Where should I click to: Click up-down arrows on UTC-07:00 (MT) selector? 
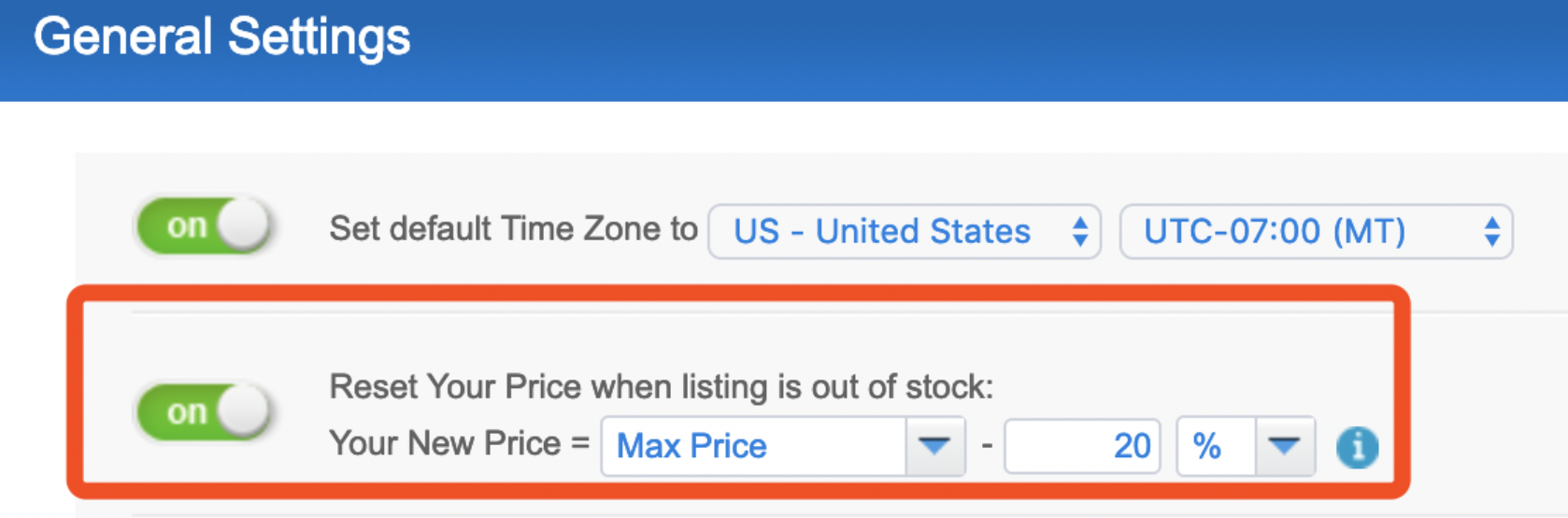click(x=1492, y=232)
